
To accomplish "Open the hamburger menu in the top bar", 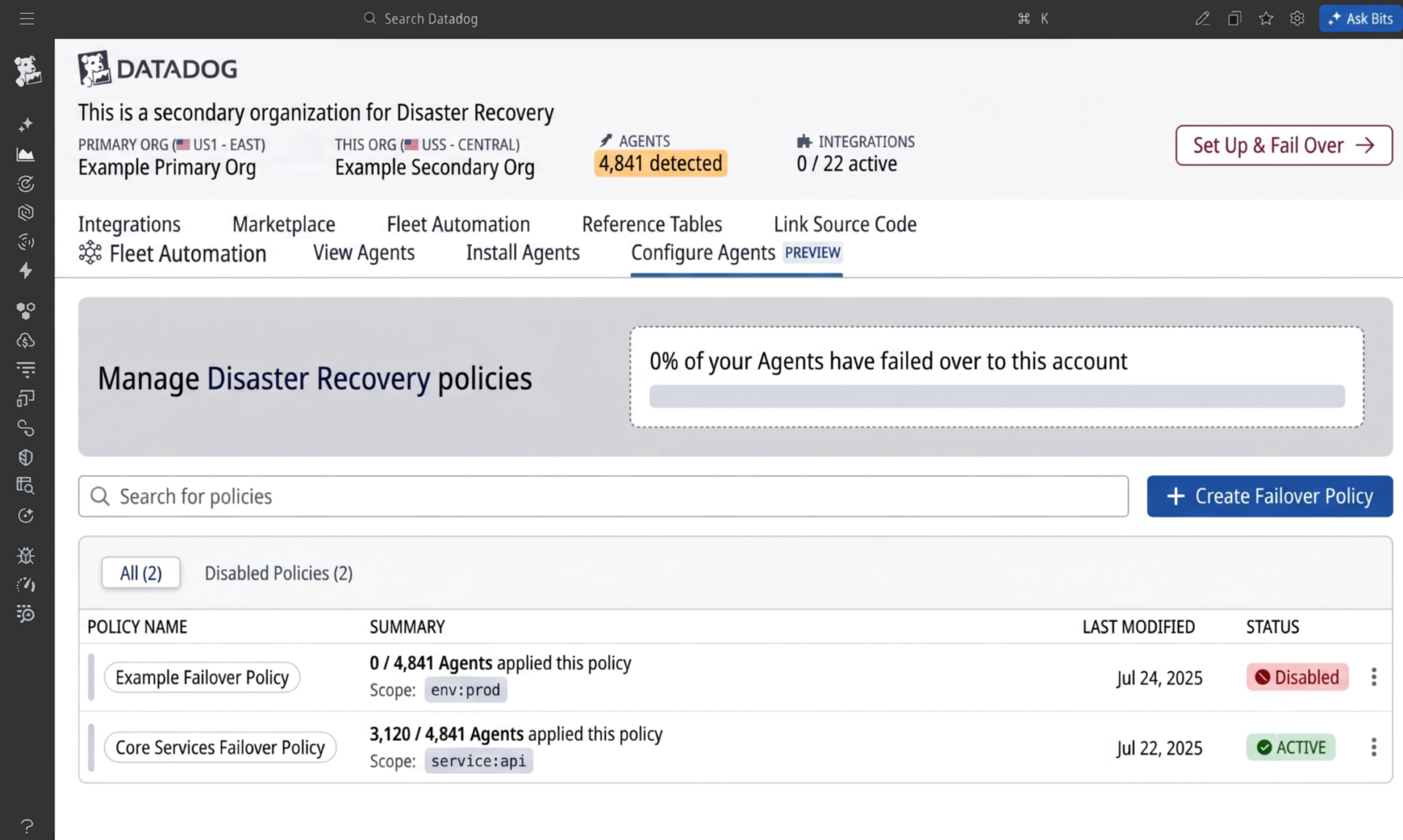I will (27, 19).
